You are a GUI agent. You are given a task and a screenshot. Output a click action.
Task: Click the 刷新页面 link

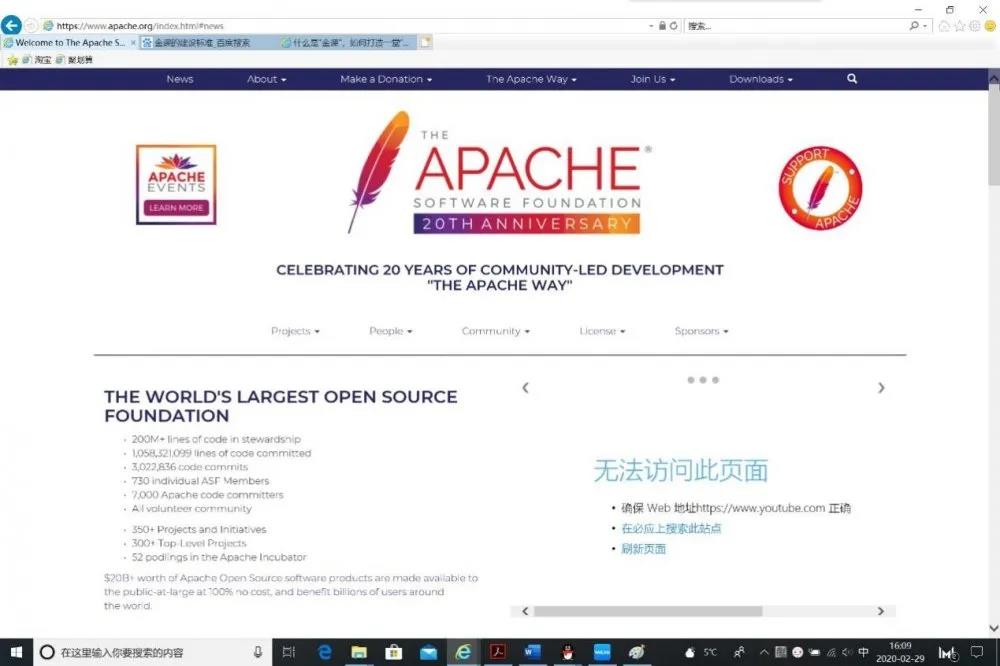[x=643, y=549]
